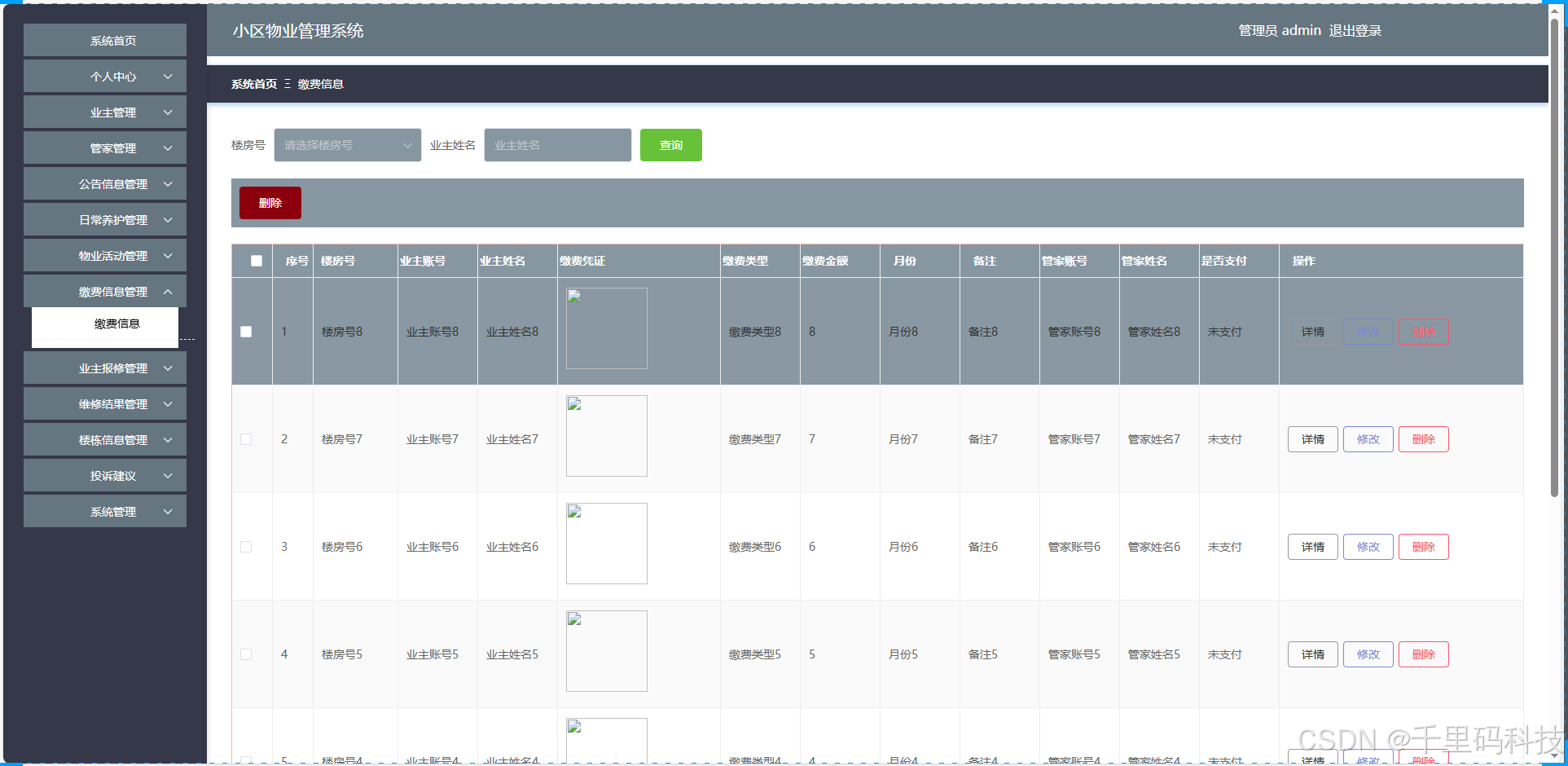Expand the 公告信息管理 sidebar menu

(105, 184)
